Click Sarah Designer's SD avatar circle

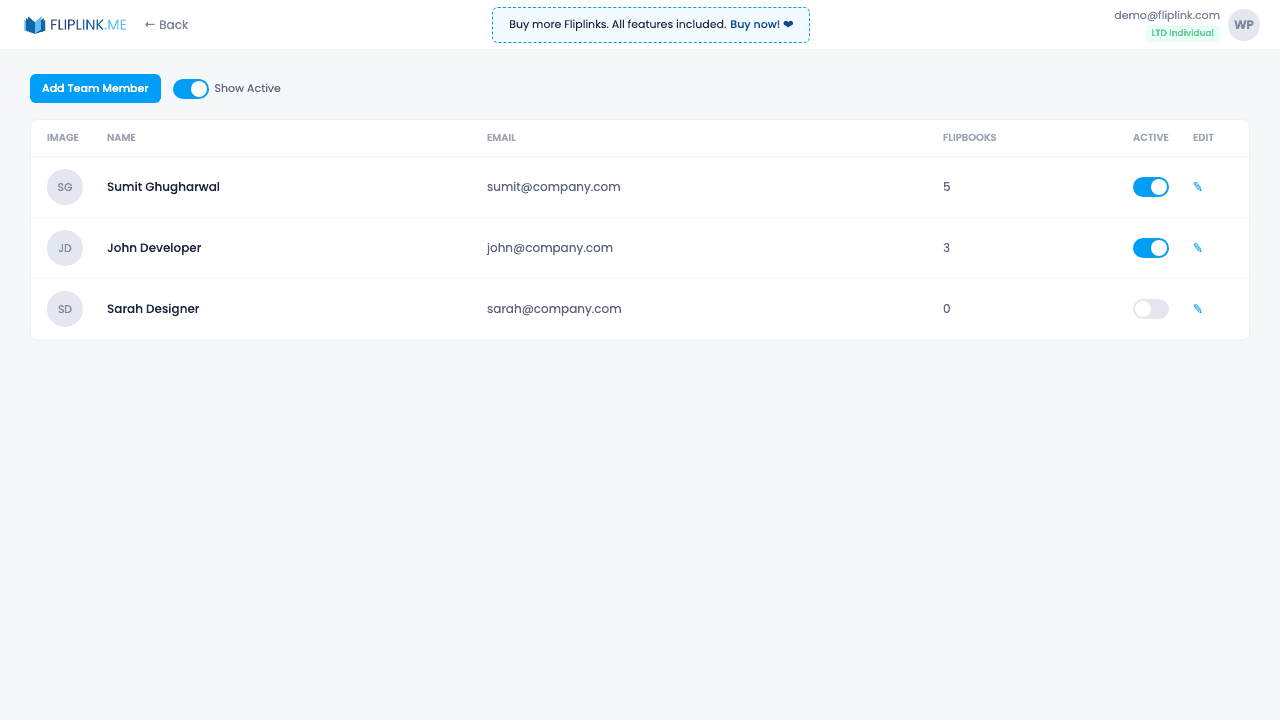tap(64, 308)
